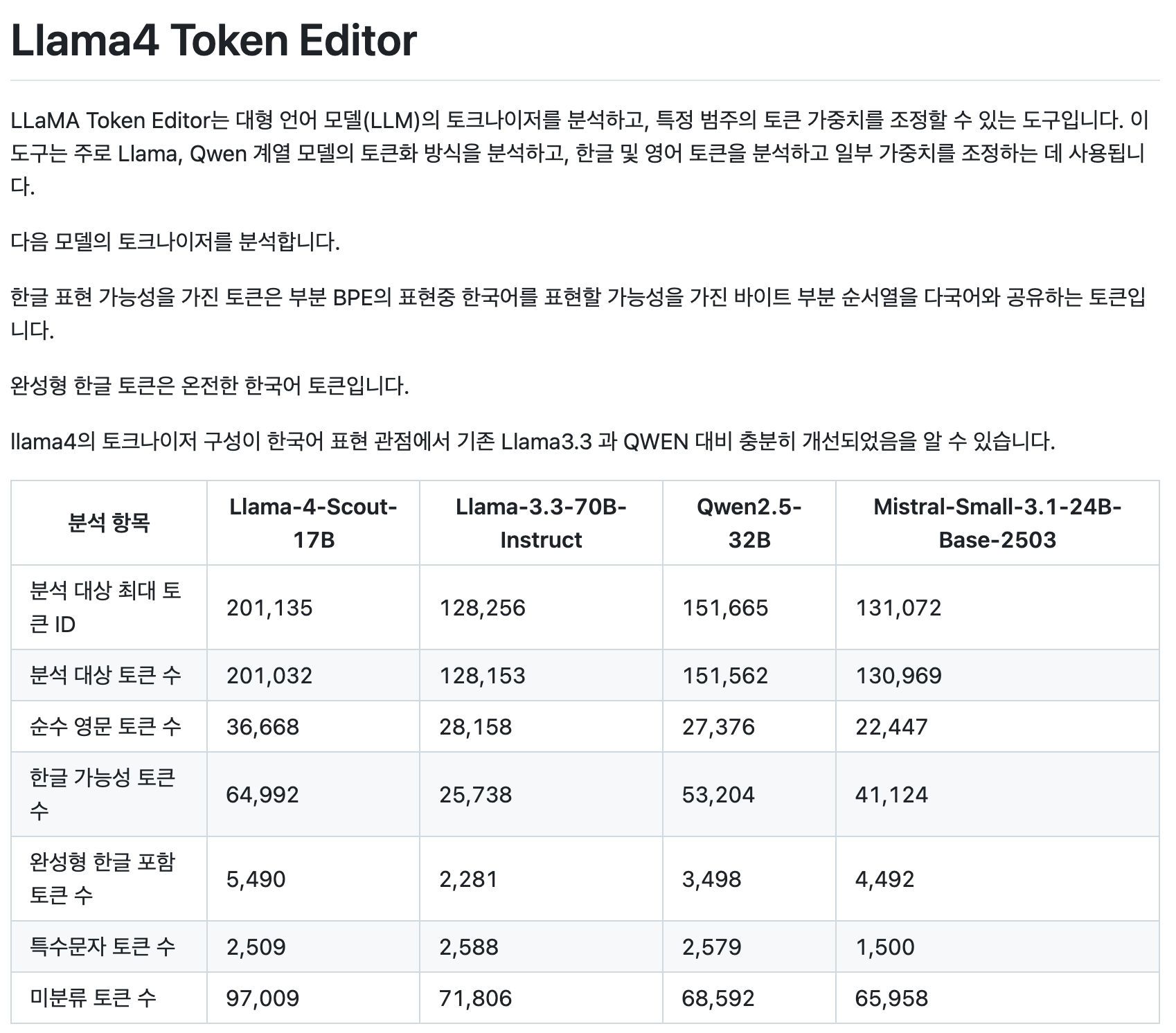Click the value 151,665

pos(725,608)
